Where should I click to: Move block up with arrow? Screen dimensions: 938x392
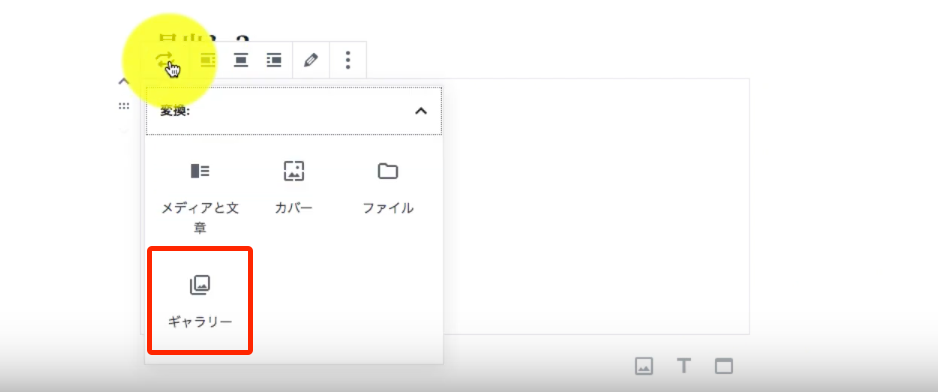click(123, 81)
